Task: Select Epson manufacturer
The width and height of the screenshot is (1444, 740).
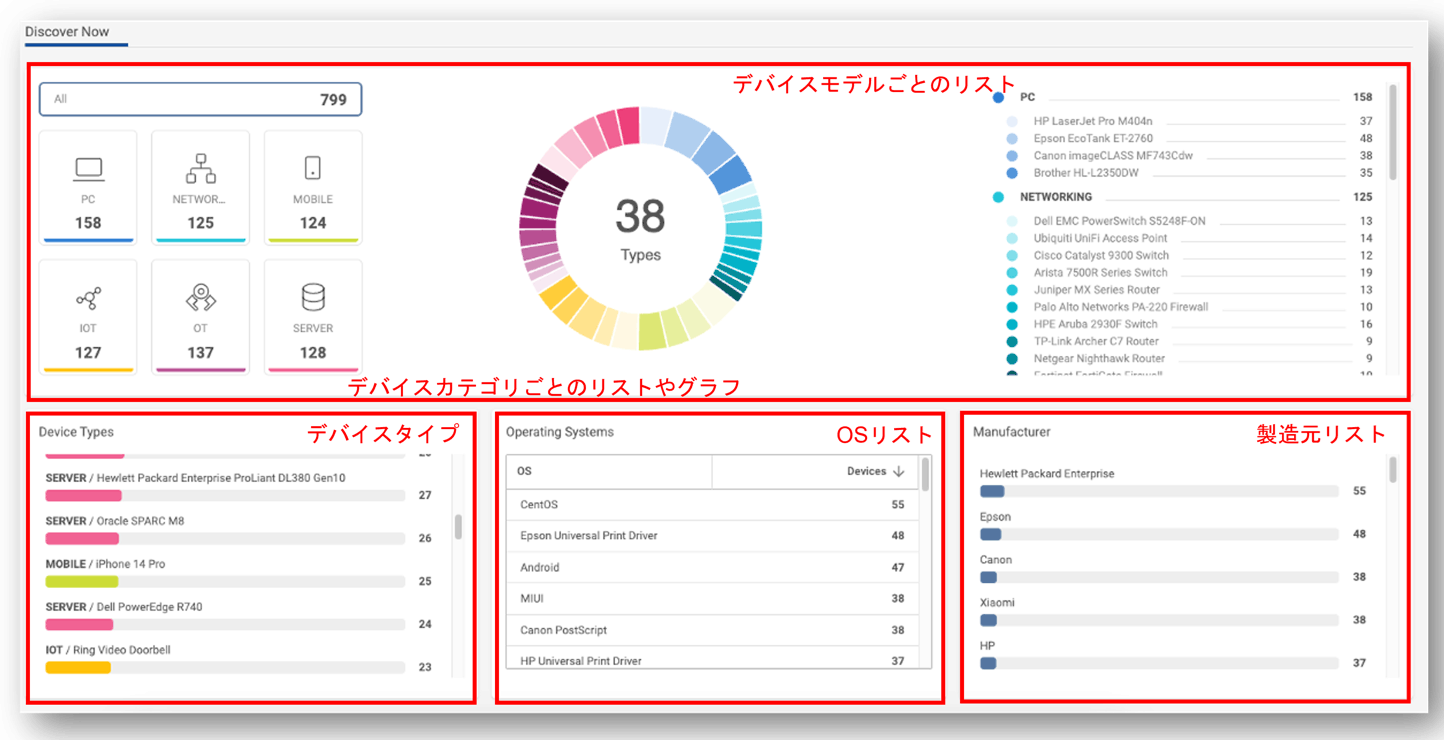Action: point(1173,525)
